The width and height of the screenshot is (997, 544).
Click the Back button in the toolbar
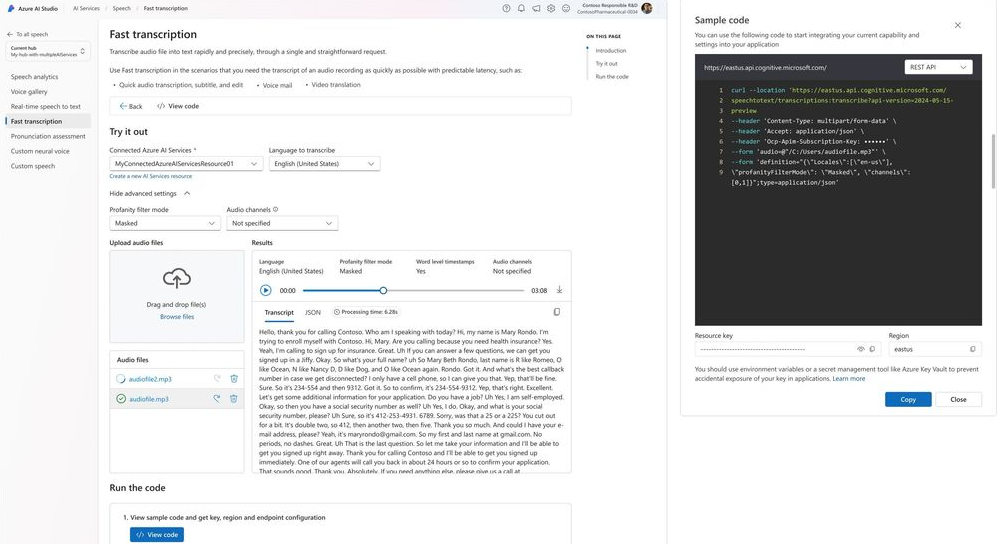coord(131,106)
